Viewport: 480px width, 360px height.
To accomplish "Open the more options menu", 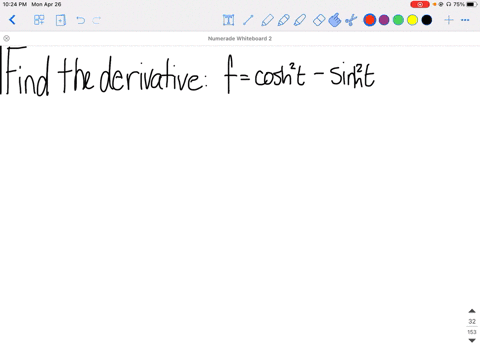I will [465, 20].
